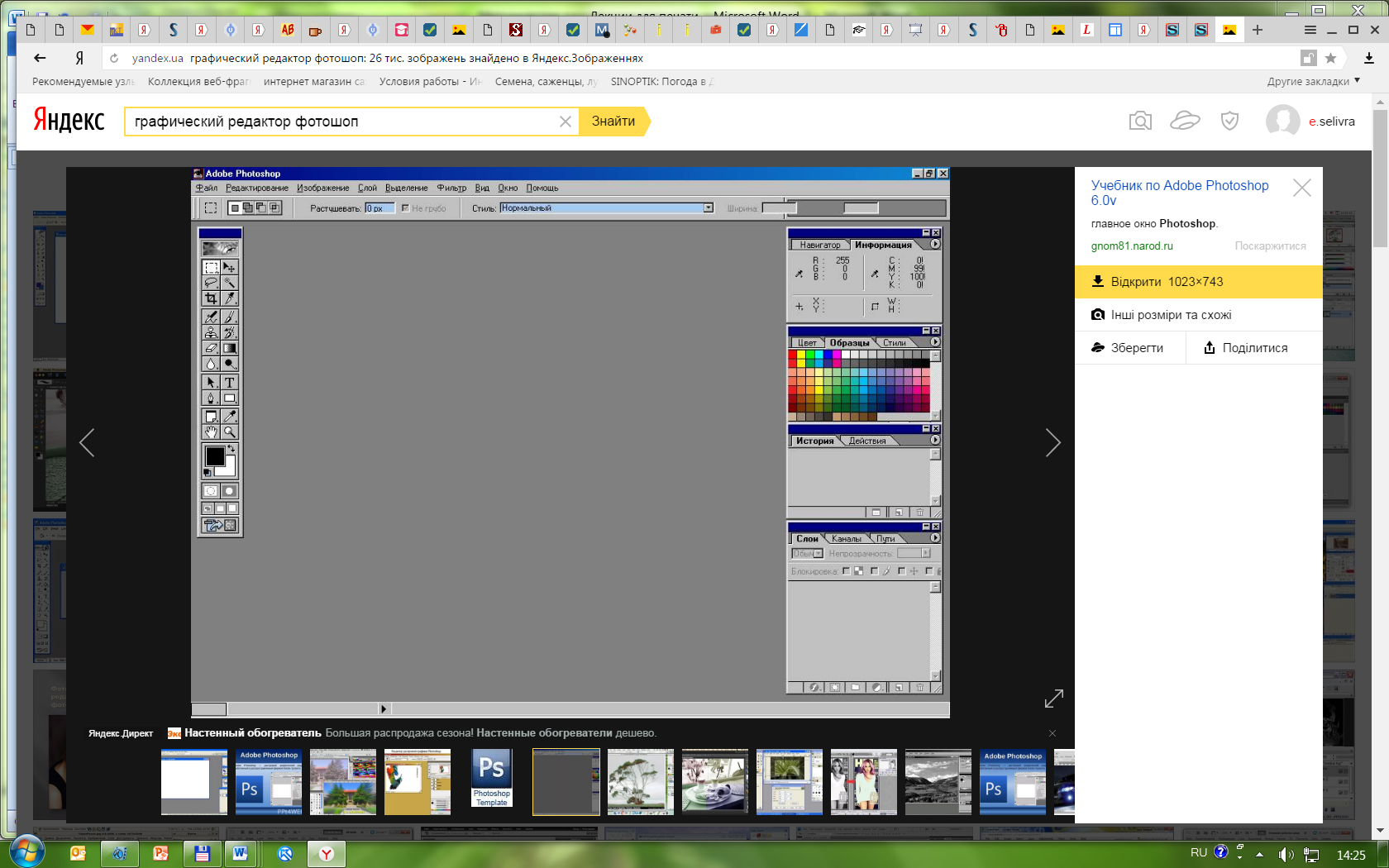Switch to the graduation cap browser tab
This screenshot has width=1389, height=868.
pos(859,30)
